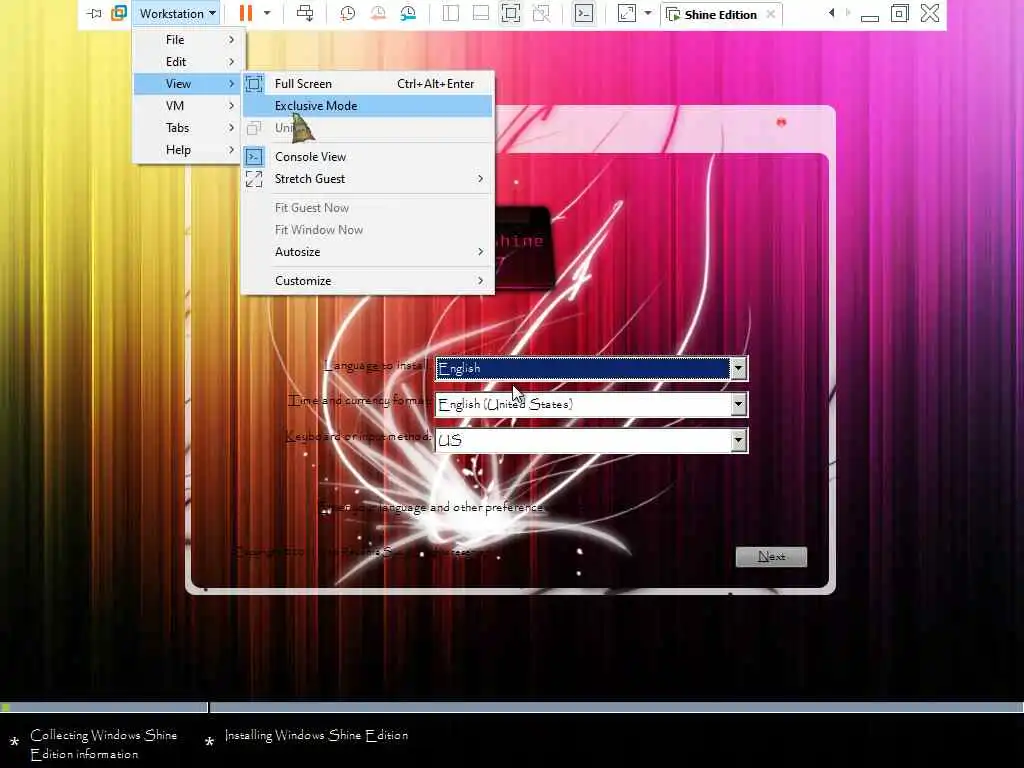
Task: Click the installation progress bar
Action: 512,707
